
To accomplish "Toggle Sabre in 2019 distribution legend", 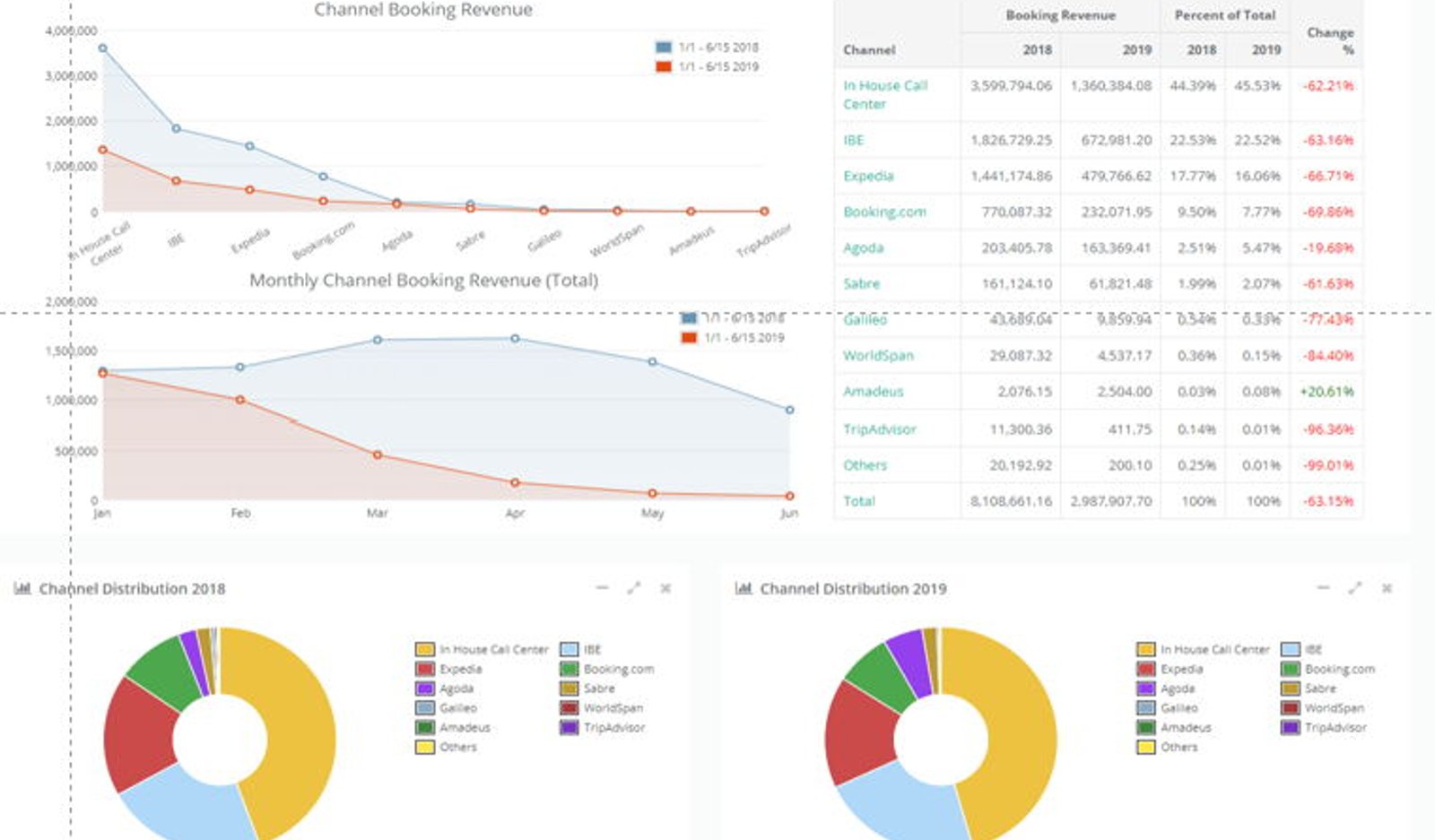I will (x=1309, y=688).
